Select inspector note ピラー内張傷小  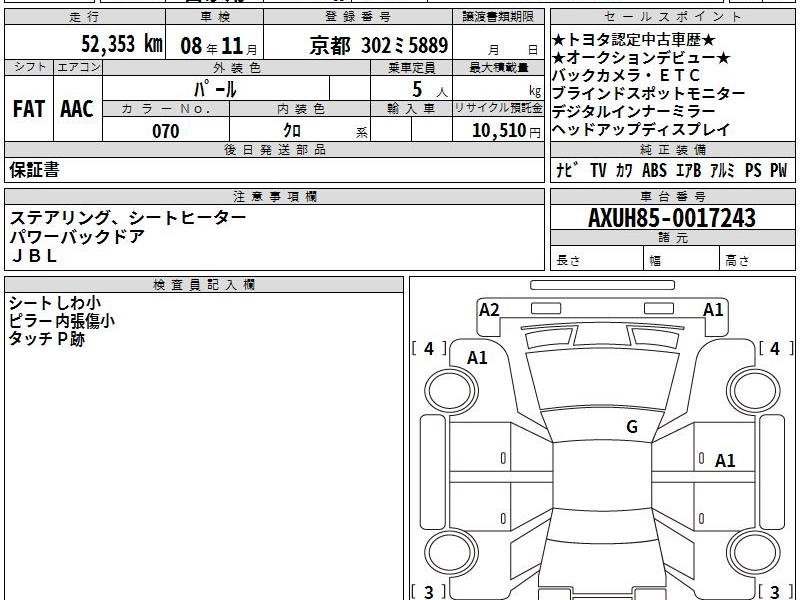click(x=62, y=320)
